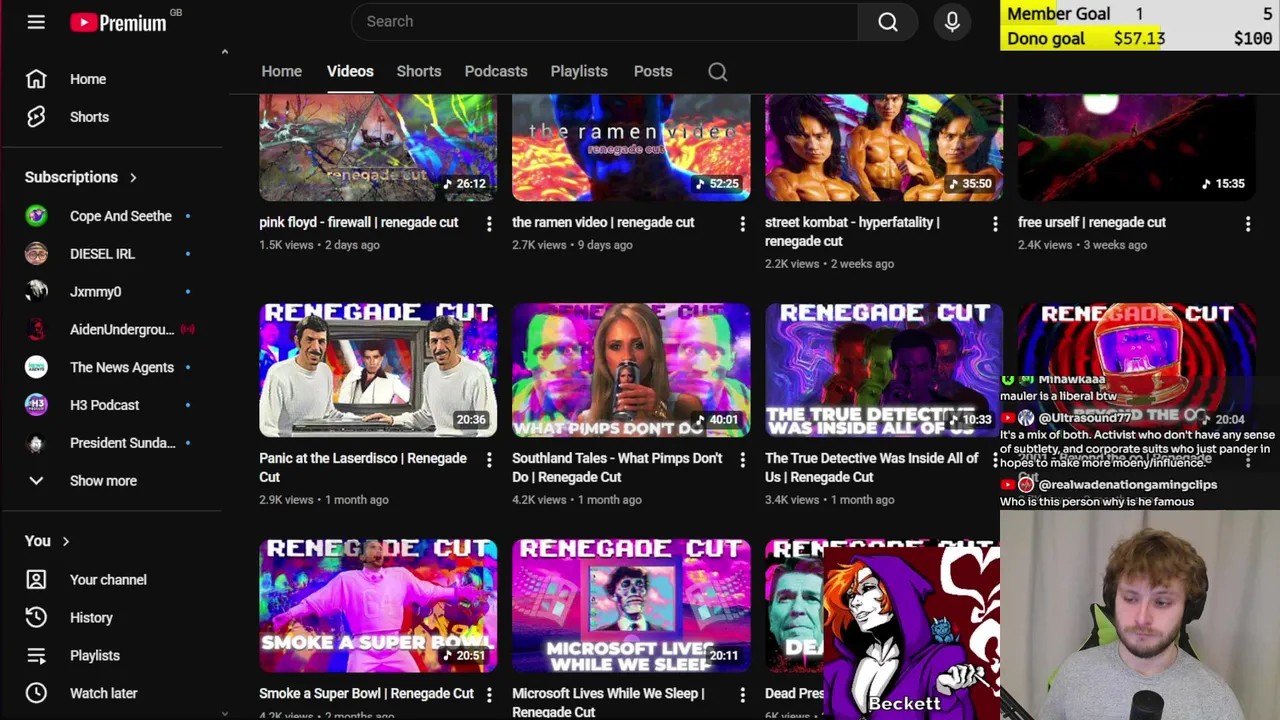Open options for Microsoft Lives While We Sleep

(x=742, y=695)
